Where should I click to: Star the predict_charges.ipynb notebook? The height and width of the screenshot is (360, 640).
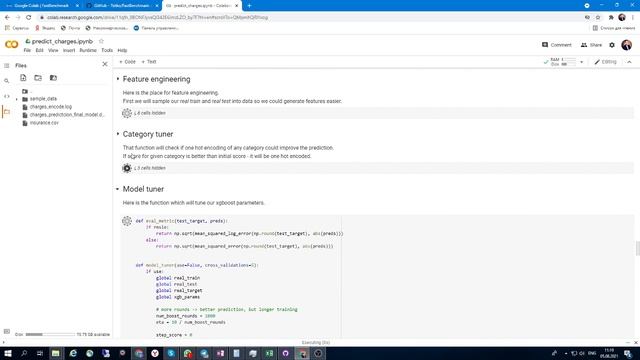pyautogui.click(x=101, y=41)
